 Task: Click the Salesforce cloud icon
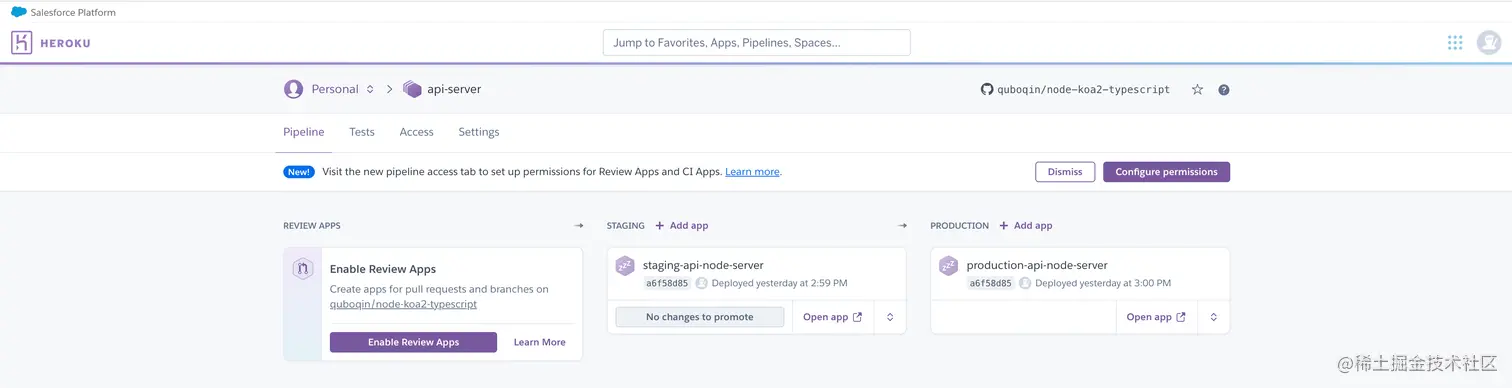pyautogui.click(x=19, y=13)
